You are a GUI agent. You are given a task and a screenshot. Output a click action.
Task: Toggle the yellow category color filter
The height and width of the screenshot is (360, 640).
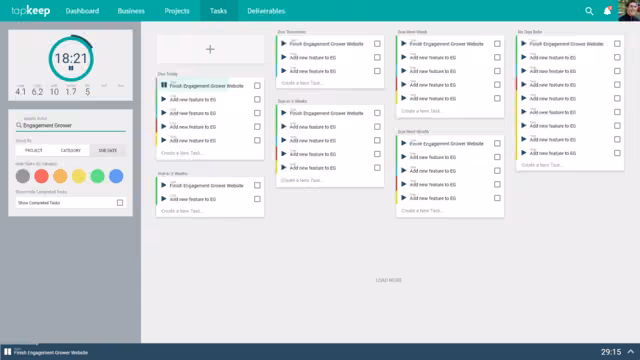(79, 176)
